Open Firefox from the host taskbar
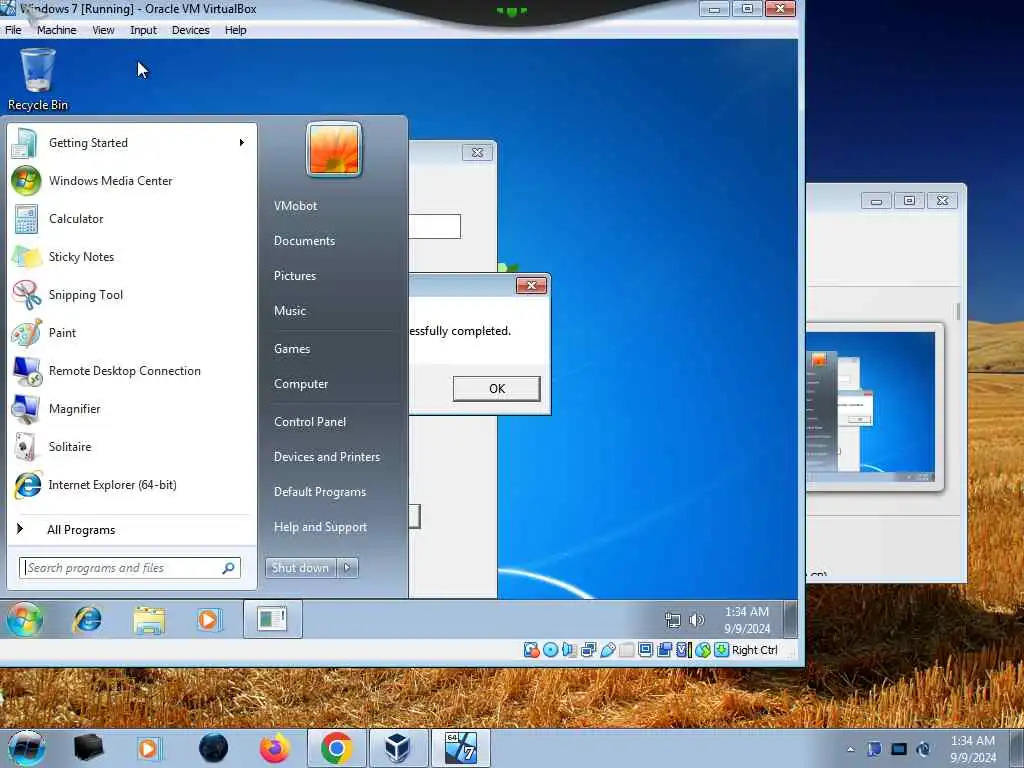The height and width of the screenshot is (768, 1024). point(275,748)
